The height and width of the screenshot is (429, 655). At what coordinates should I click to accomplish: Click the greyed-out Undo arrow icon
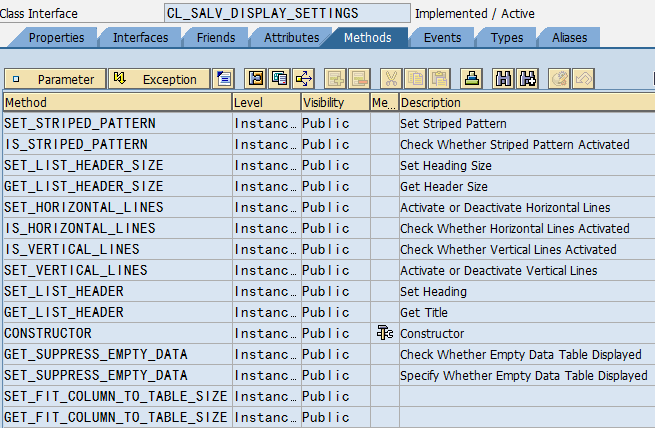[584, 79]
